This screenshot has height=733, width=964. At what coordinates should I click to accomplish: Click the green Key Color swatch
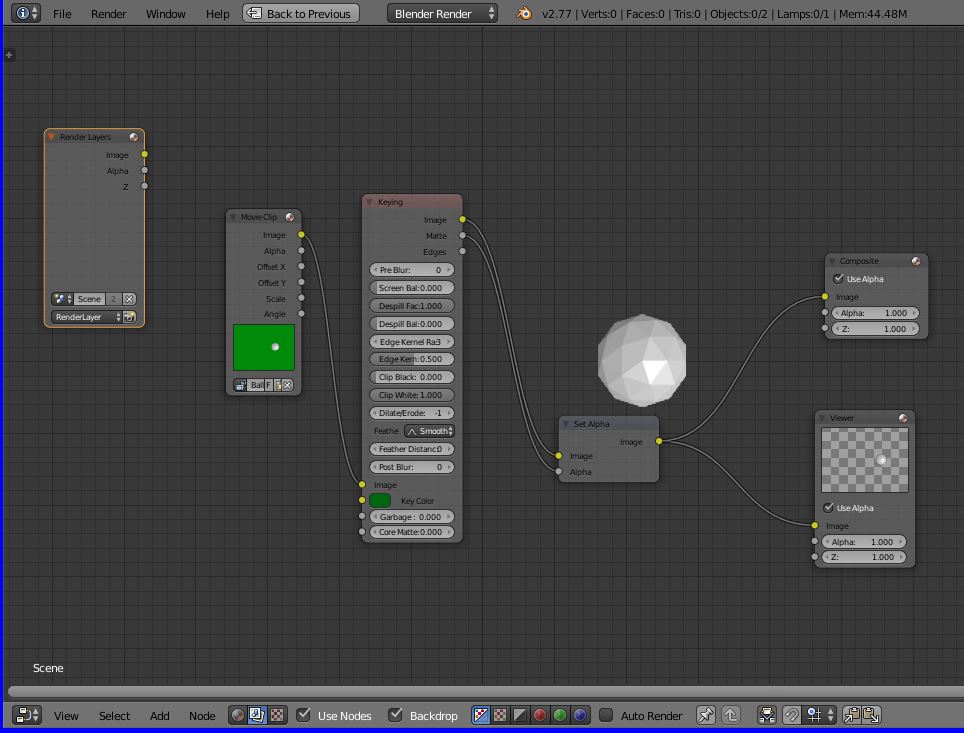click(380, 500)
